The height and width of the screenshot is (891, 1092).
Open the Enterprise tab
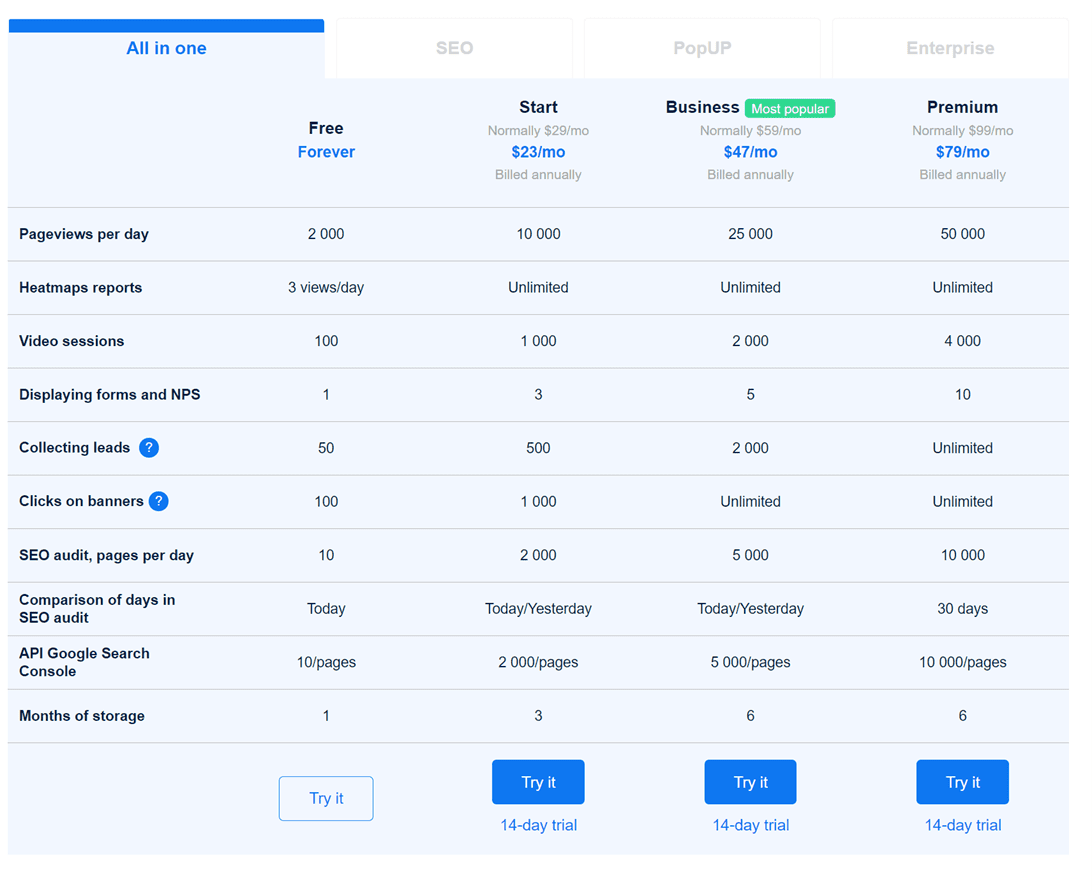pyautogui.click(x=949, y=48)
